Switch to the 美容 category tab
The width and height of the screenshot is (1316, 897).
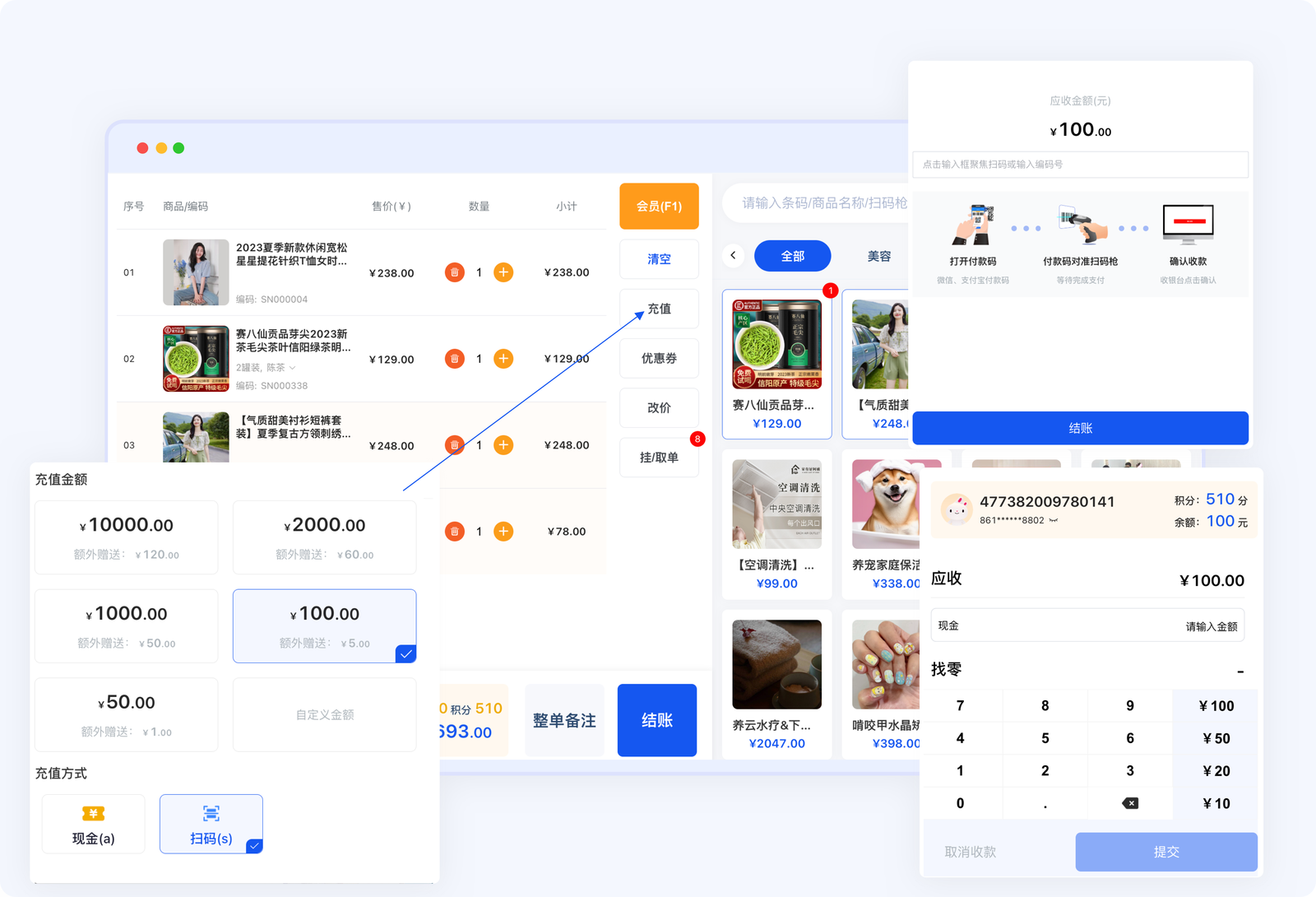point(879,256)
